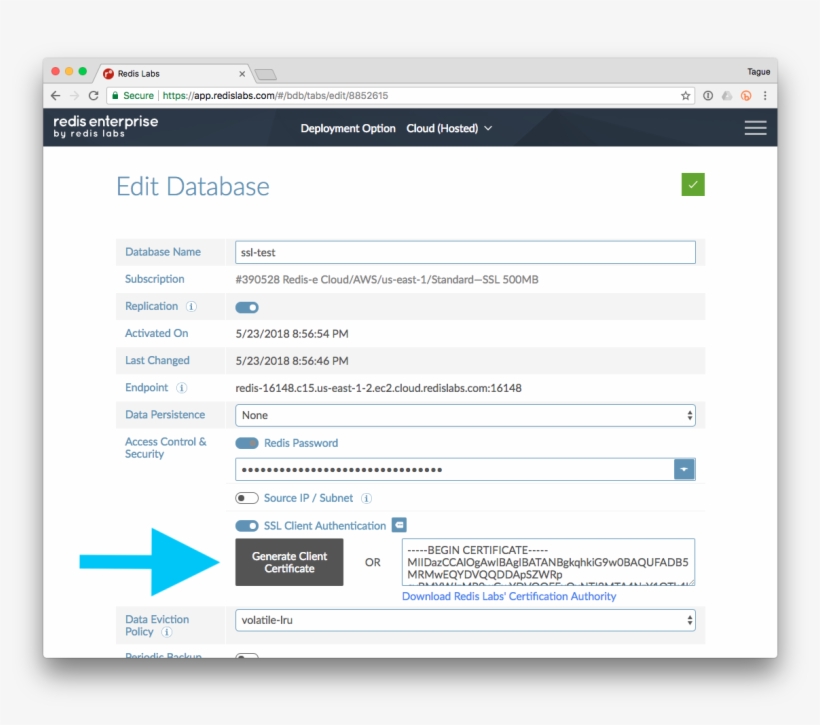Viewport: 820px width, 725px height.
Task: Open Chrome three-dot menu
Action: coord(765,96)
